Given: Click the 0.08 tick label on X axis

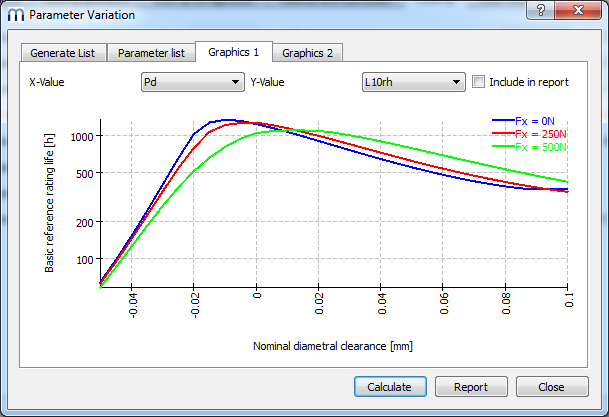Looking at the screenshot, I should pyautogui.click(x=506, y=304).
